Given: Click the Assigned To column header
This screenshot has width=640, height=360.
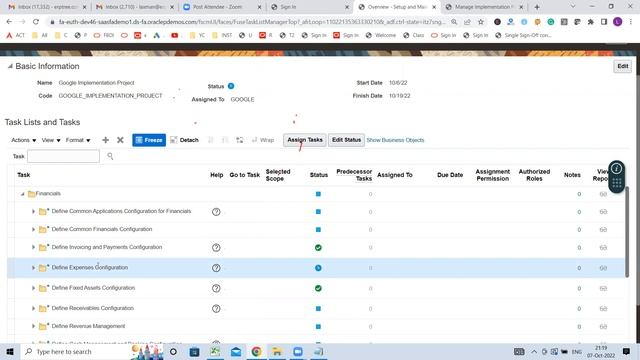Looking at the screenshot, I should pyautogui.click(x=395, y=175).
